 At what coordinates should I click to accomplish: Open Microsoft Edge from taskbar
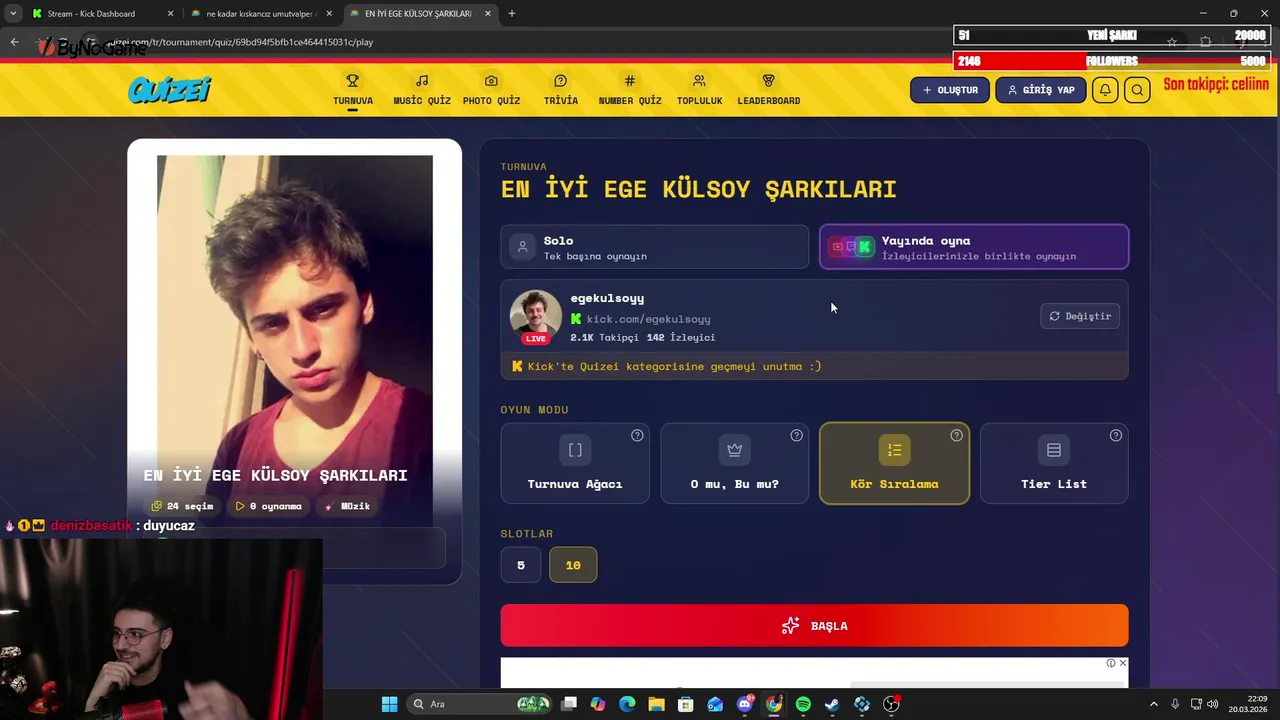pos(627,704)
